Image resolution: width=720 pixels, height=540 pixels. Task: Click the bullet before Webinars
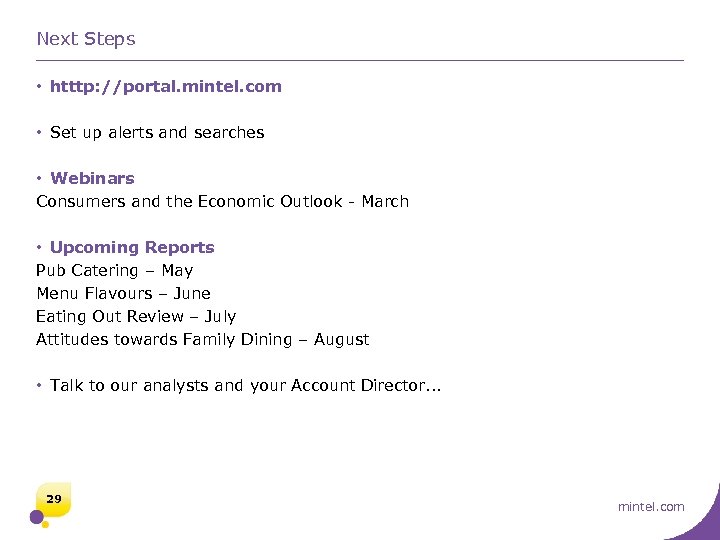tap(39, 179)
